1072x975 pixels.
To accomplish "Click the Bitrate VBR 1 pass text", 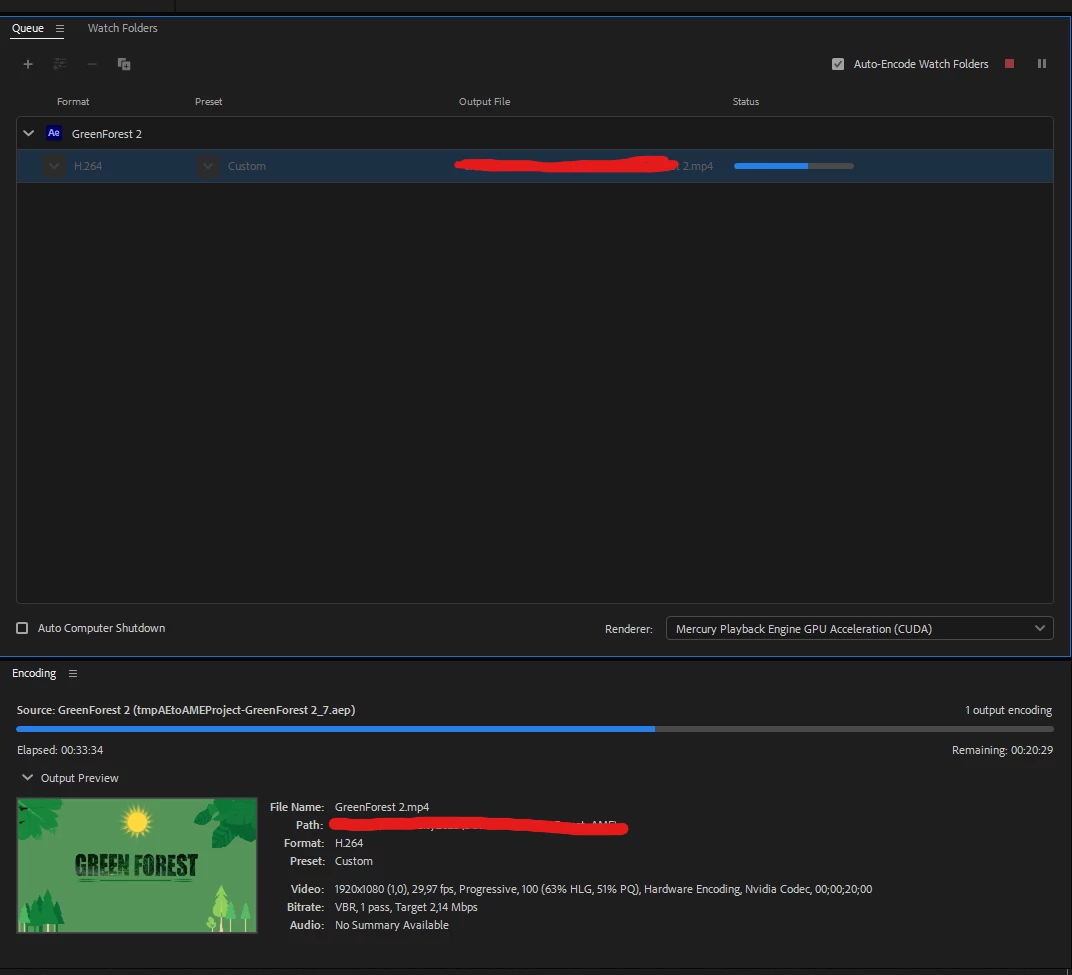I will click(406, 907).
